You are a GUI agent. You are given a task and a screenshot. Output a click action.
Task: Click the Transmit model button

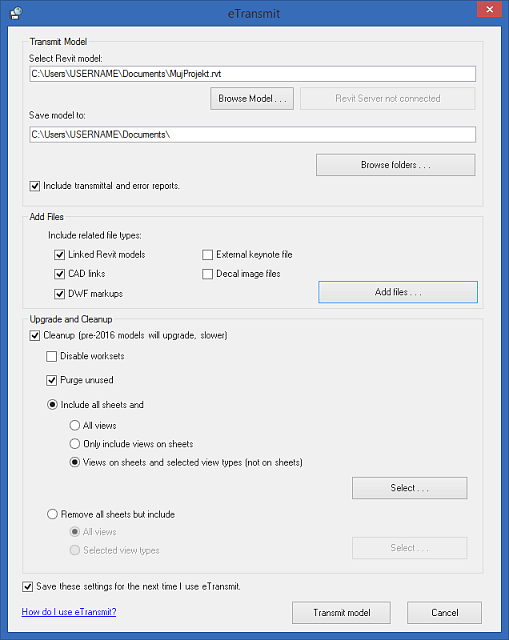[x=341, y=613]
